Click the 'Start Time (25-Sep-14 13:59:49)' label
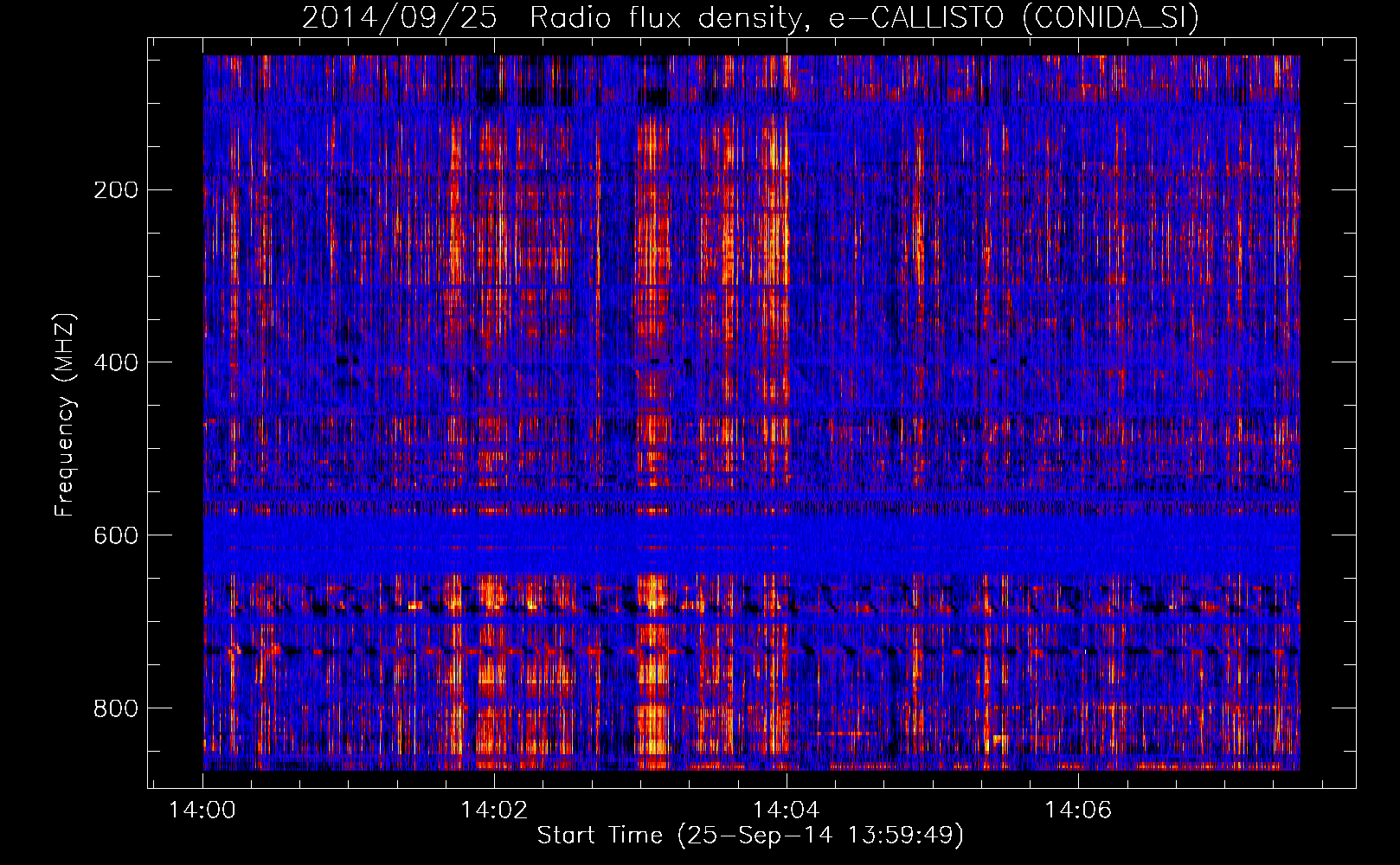Screen dimensions: 1400x865 pos(750,835)
